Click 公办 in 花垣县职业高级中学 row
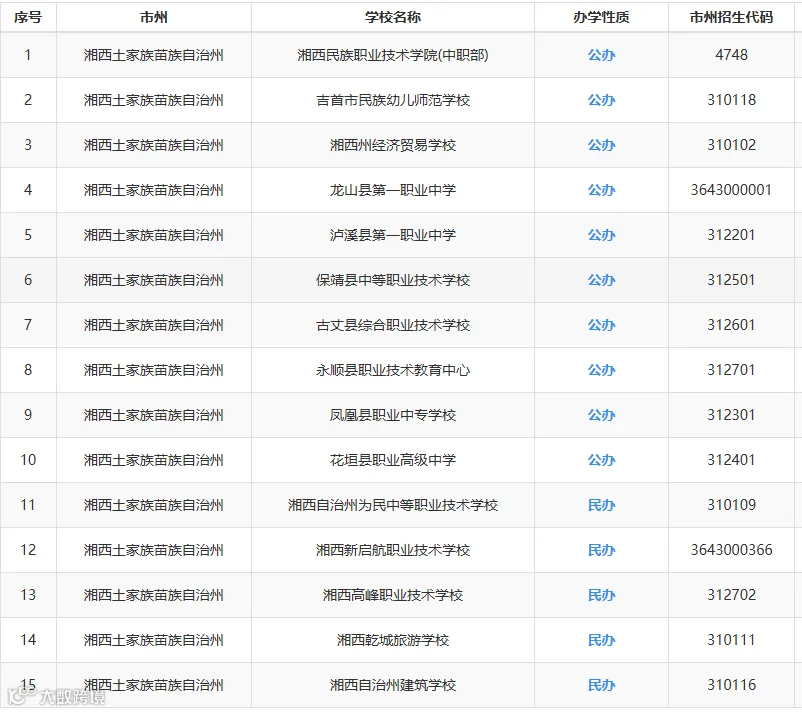The height and width of the screenshot is (712, 802). (602, 460)
